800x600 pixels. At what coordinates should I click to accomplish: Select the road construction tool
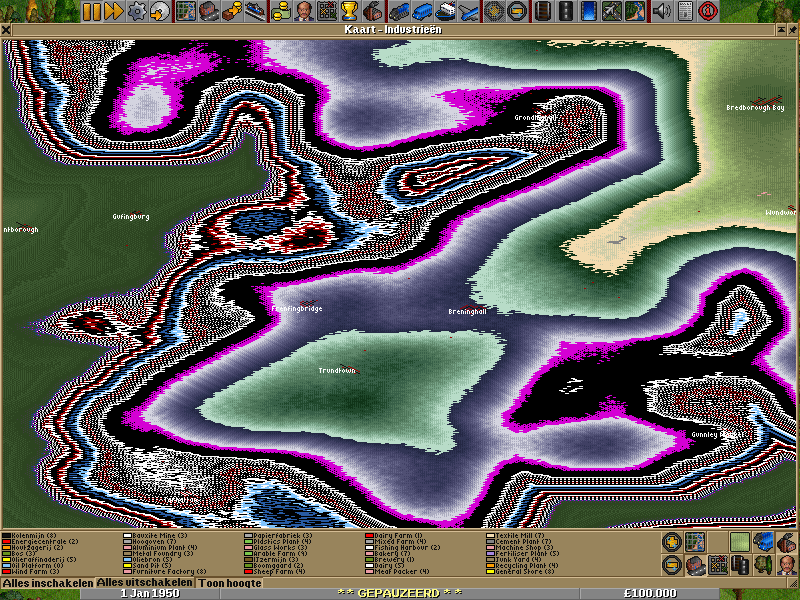tap(565, 11)
